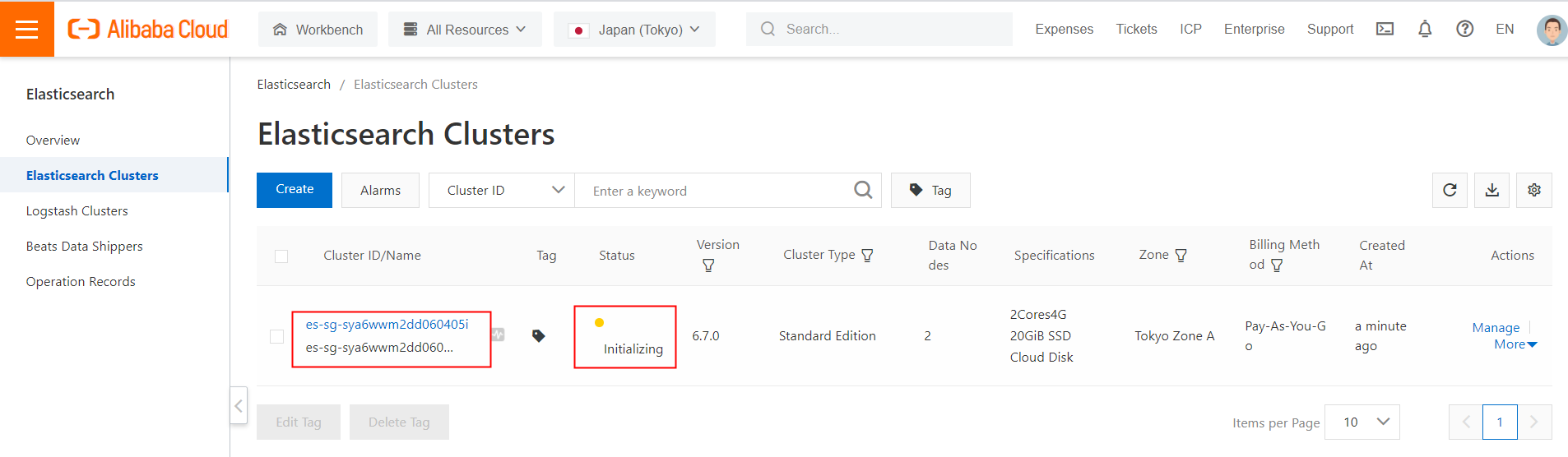Screen dimensions: 1568x457
Task: Open Operation Records in sidebar
Action: tap(81, 281)
